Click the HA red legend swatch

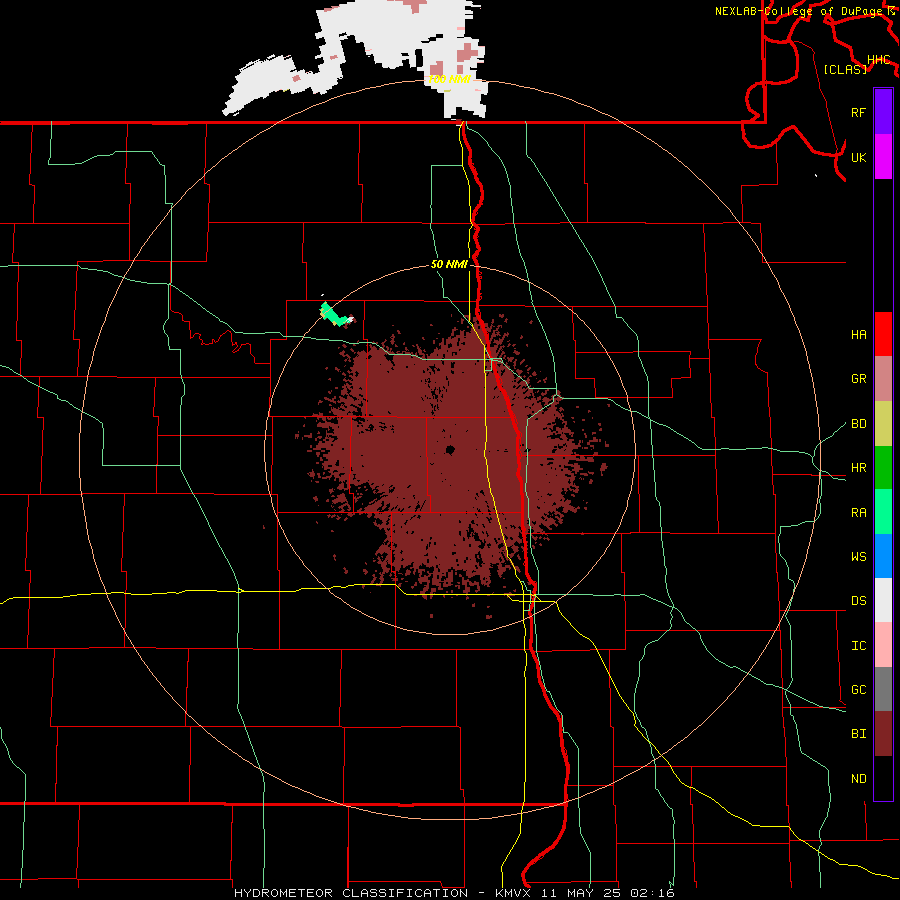(x=883, y=334)
